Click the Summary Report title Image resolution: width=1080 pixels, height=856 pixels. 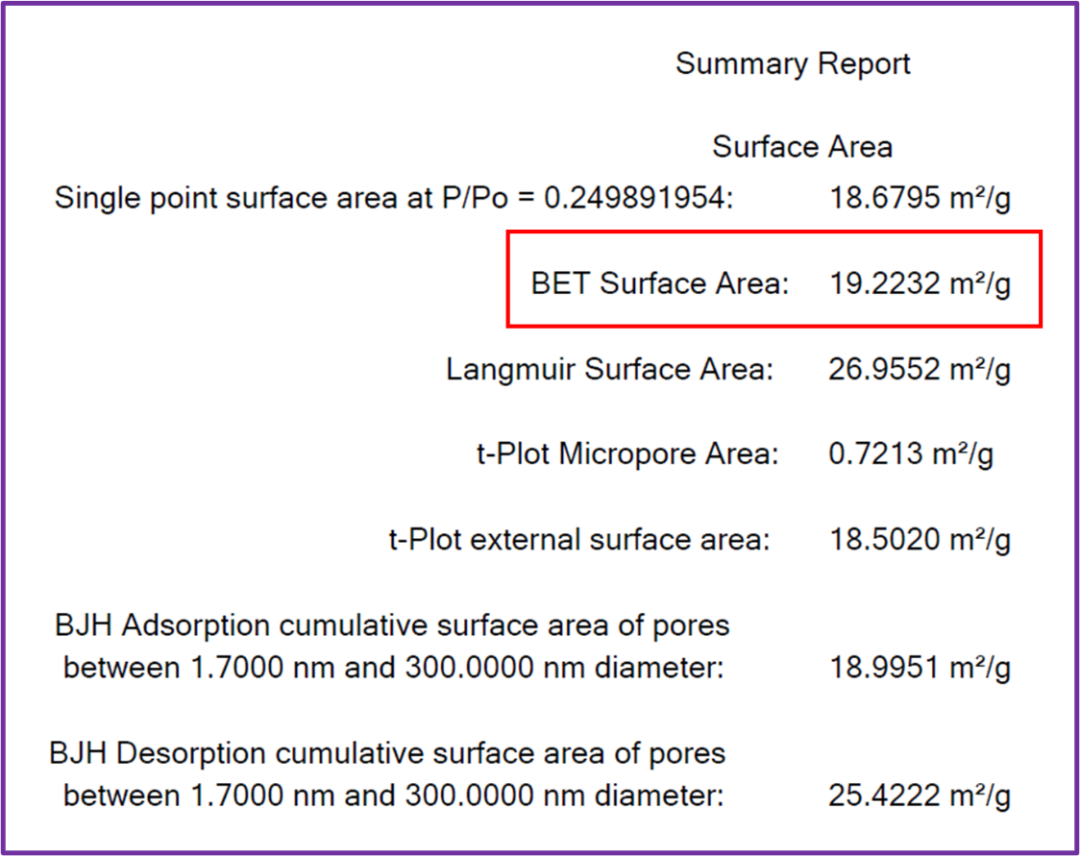(x=793, y=64)
